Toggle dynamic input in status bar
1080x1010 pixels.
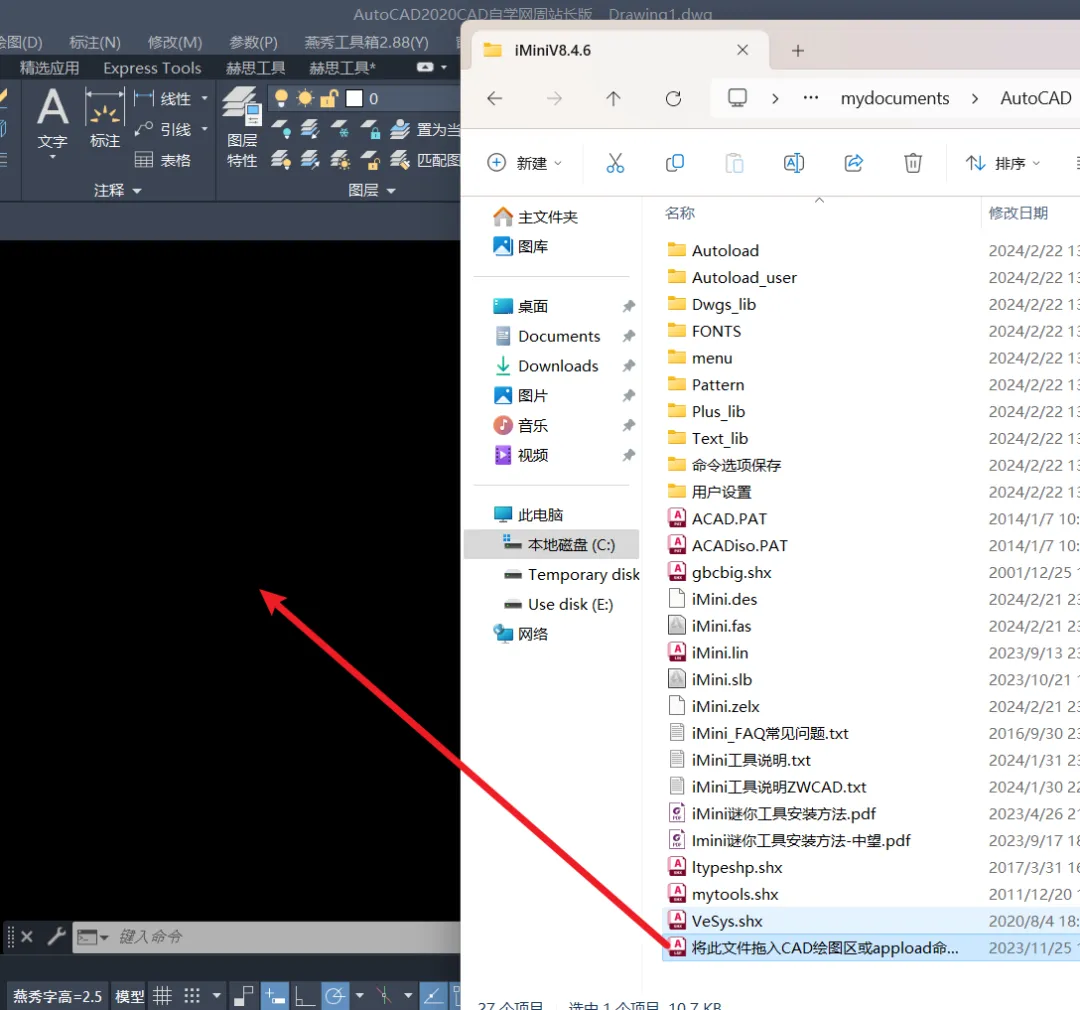coord(275,996)
